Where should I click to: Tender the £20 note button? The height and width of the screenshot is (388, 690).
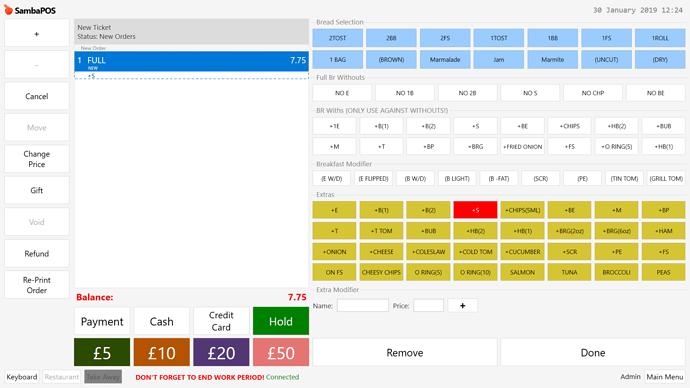pyautogui.click(x=221, y=352)
